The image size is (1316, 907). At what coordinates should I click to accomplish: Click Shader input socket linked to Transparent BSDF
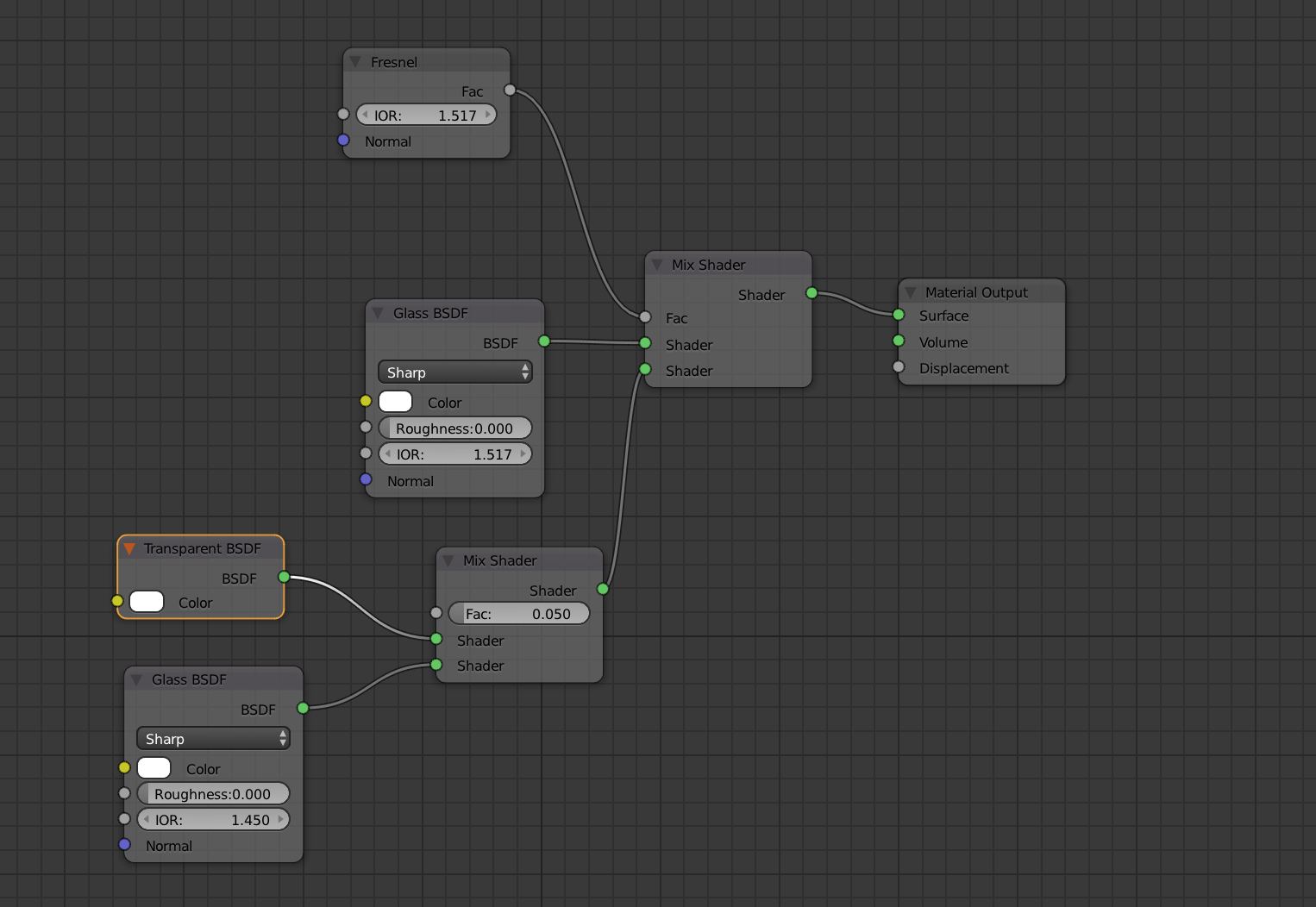[436, 639]
